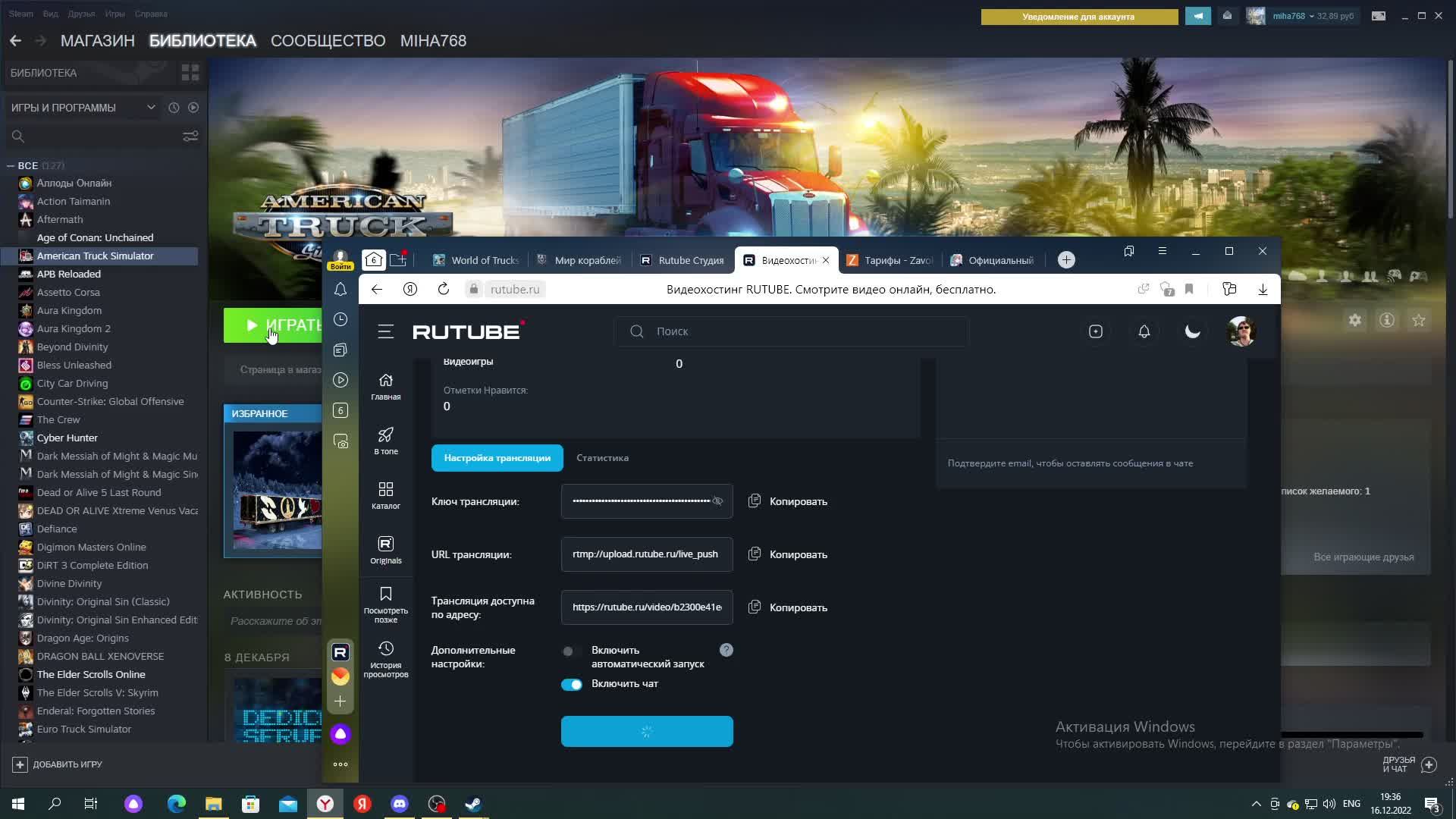
Task: Disable the Включить чат toggle
Action: pyautogui.click(x=572, y=684)
